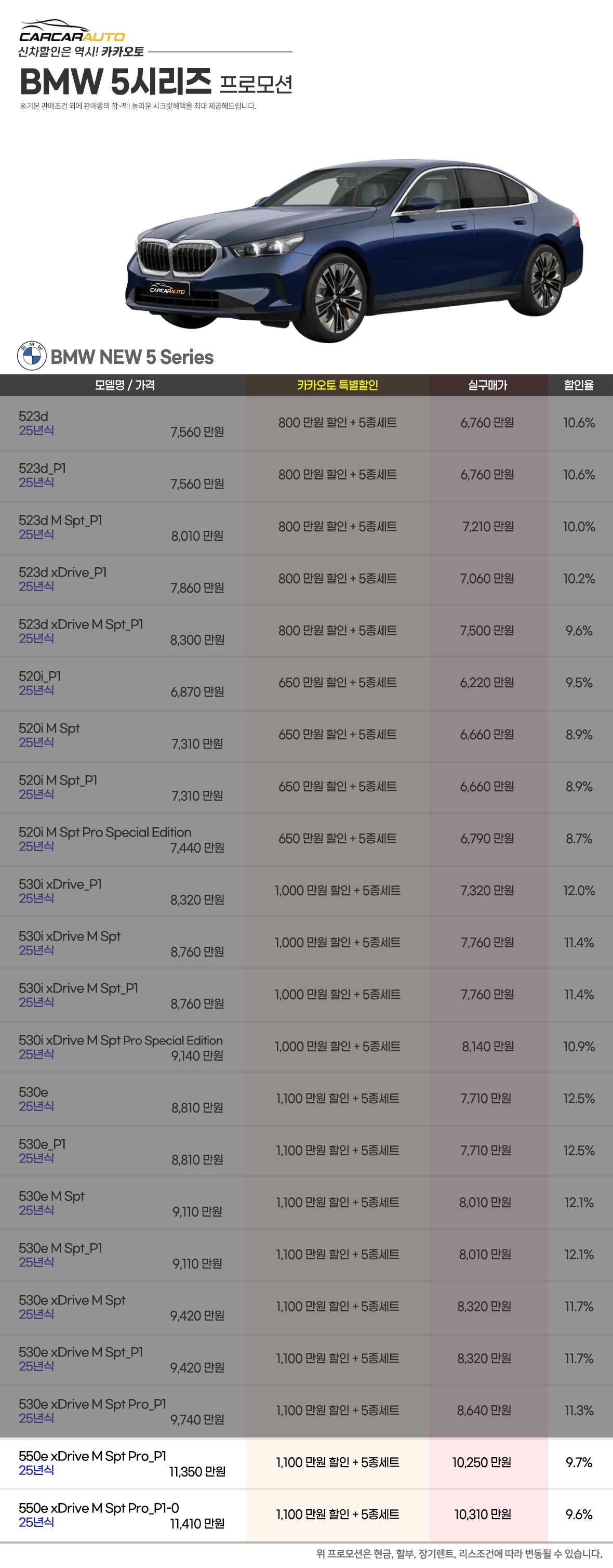613x1568 pixels.
Task: Select the 카카오토 특별할인 column header
Action: pos(338,385)
